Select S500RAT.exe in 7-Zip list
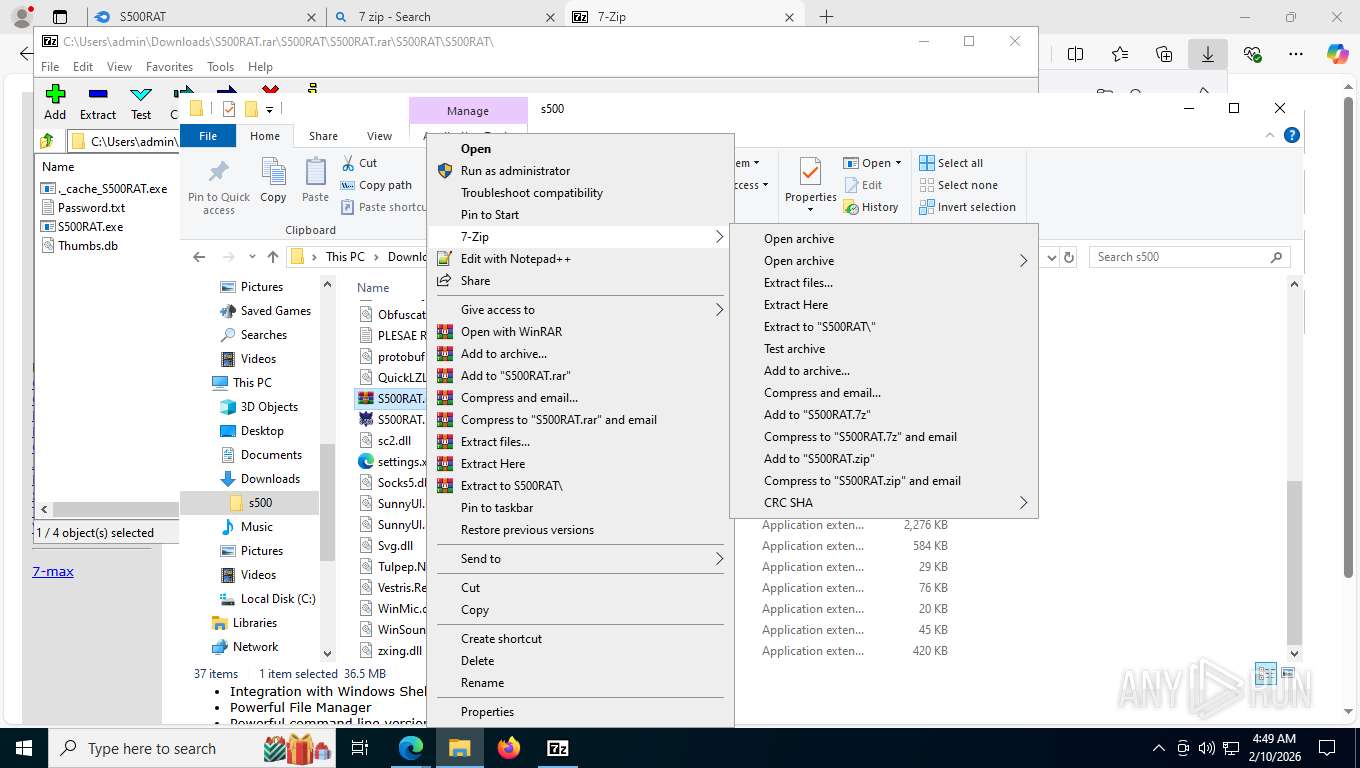The height and width of the screenshot is (768, 1360). click(90, 227)
